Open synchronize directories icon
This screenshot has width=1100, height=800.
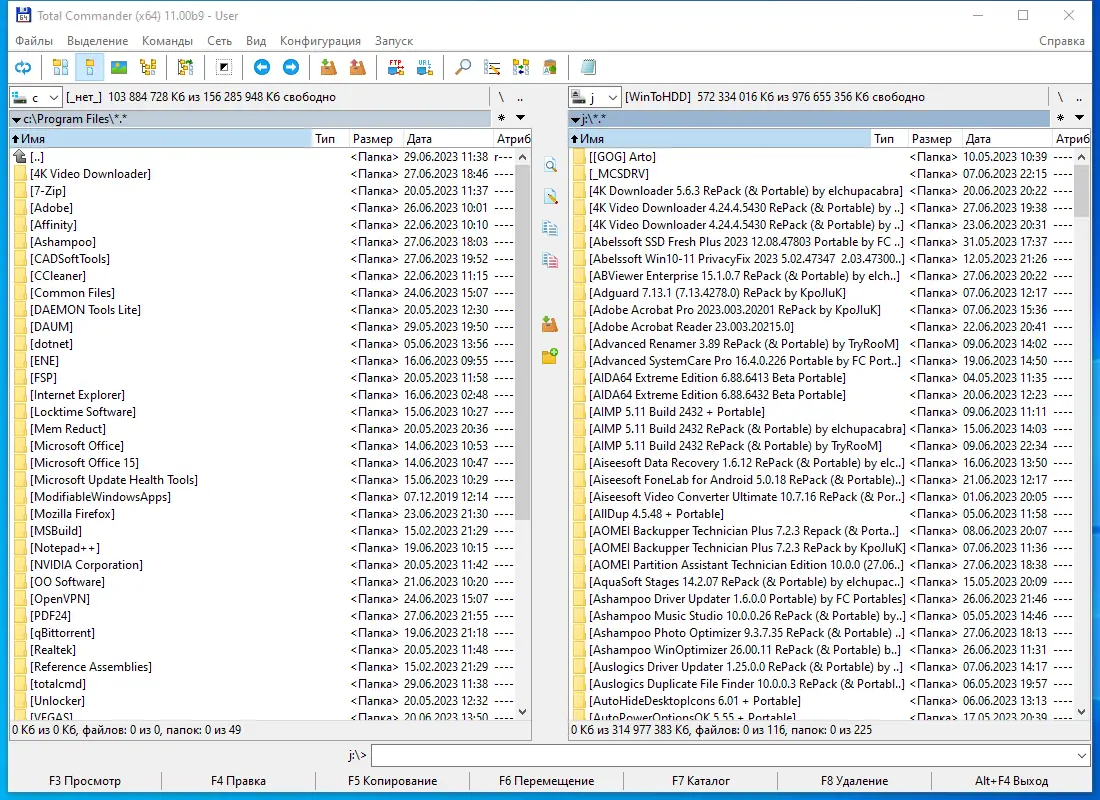(x=521, y=67)
